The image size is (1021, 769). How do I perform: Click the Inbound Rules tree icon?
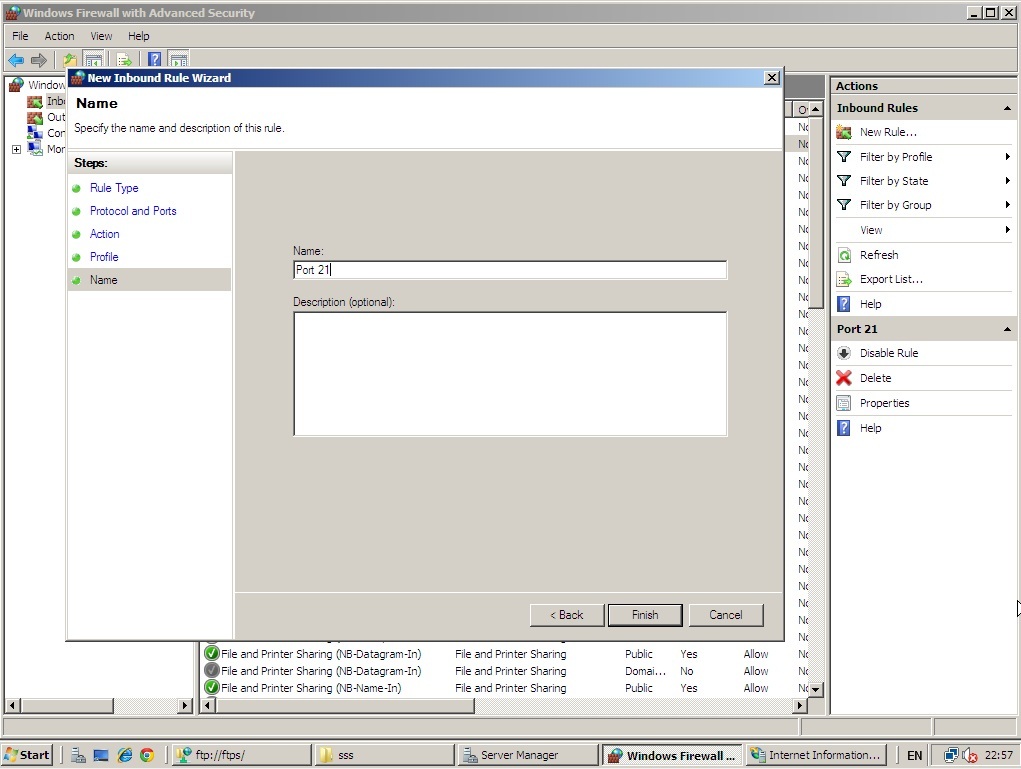[35, 102]
